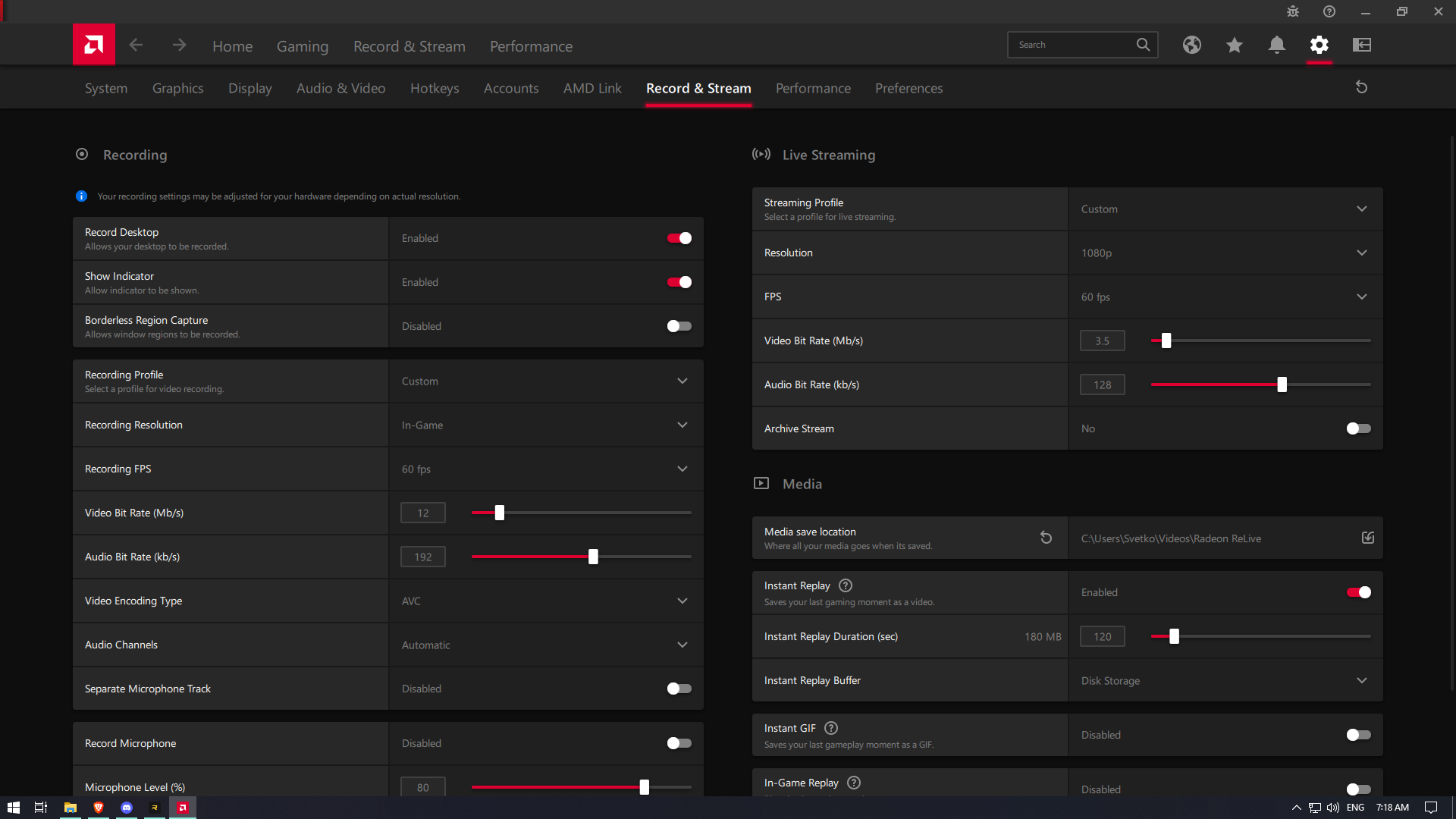Open streaming FPS dropdown
The image size is (1456, 819).
(x=1225, y=297)
